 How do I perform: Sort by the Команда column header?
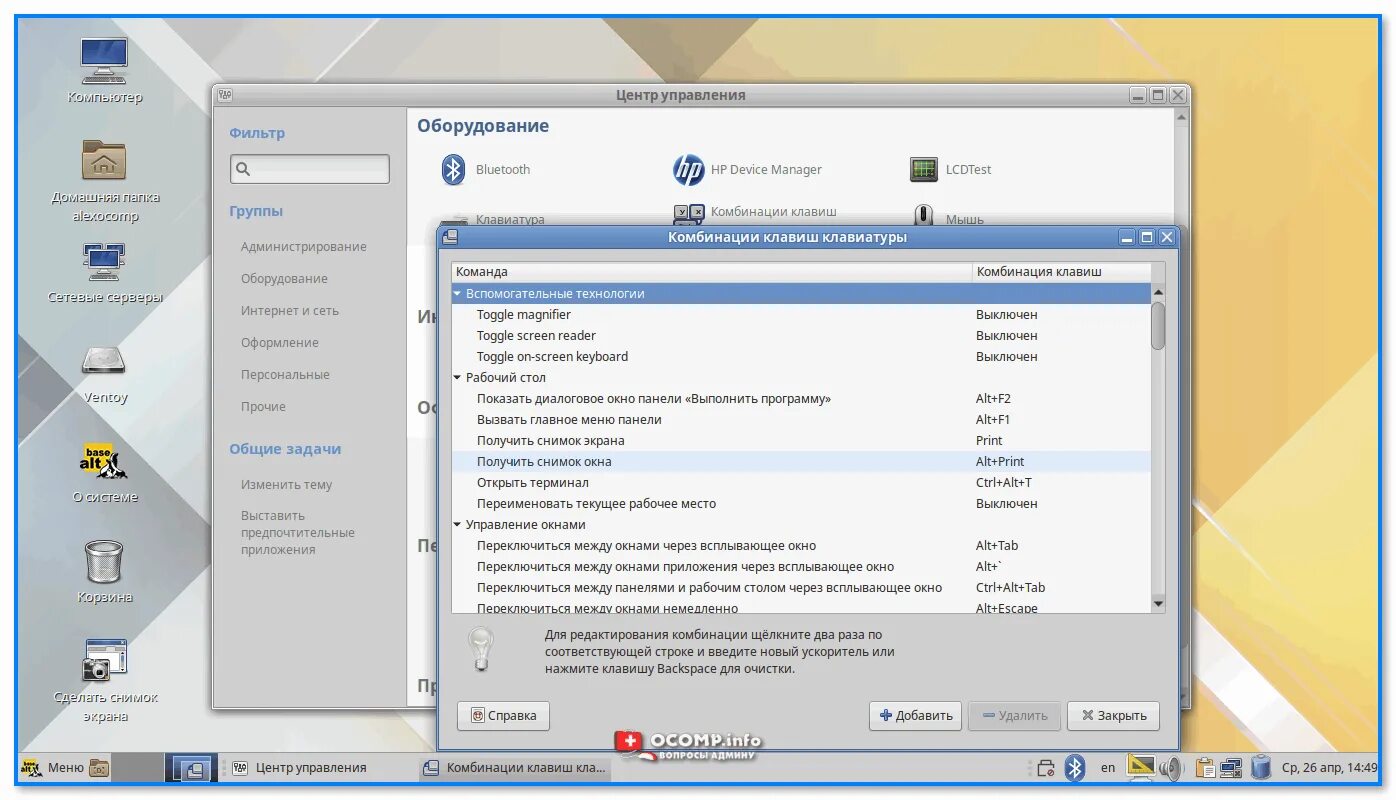[x=711, y=272]
